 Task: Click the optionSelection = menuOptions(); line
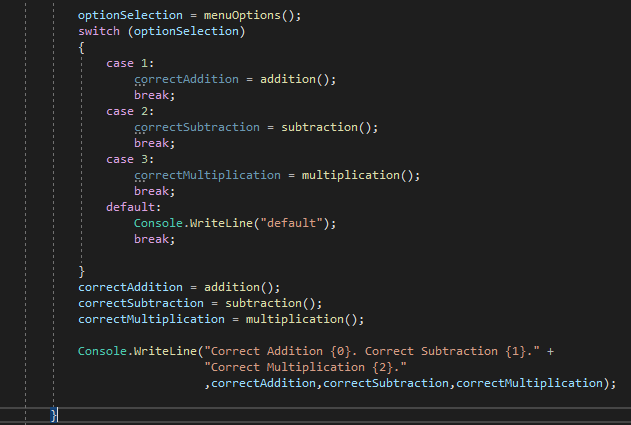[189, 15]
